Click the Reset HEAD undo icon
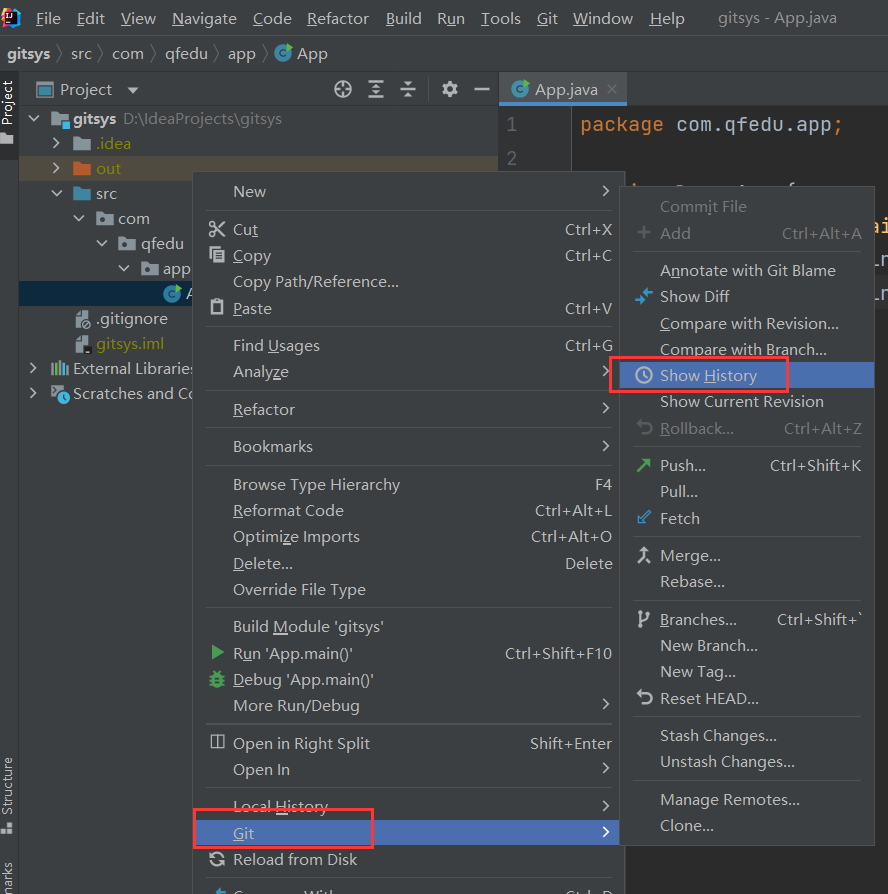The height and width of the screenshot is (894, 888). (x=644, y=697)
